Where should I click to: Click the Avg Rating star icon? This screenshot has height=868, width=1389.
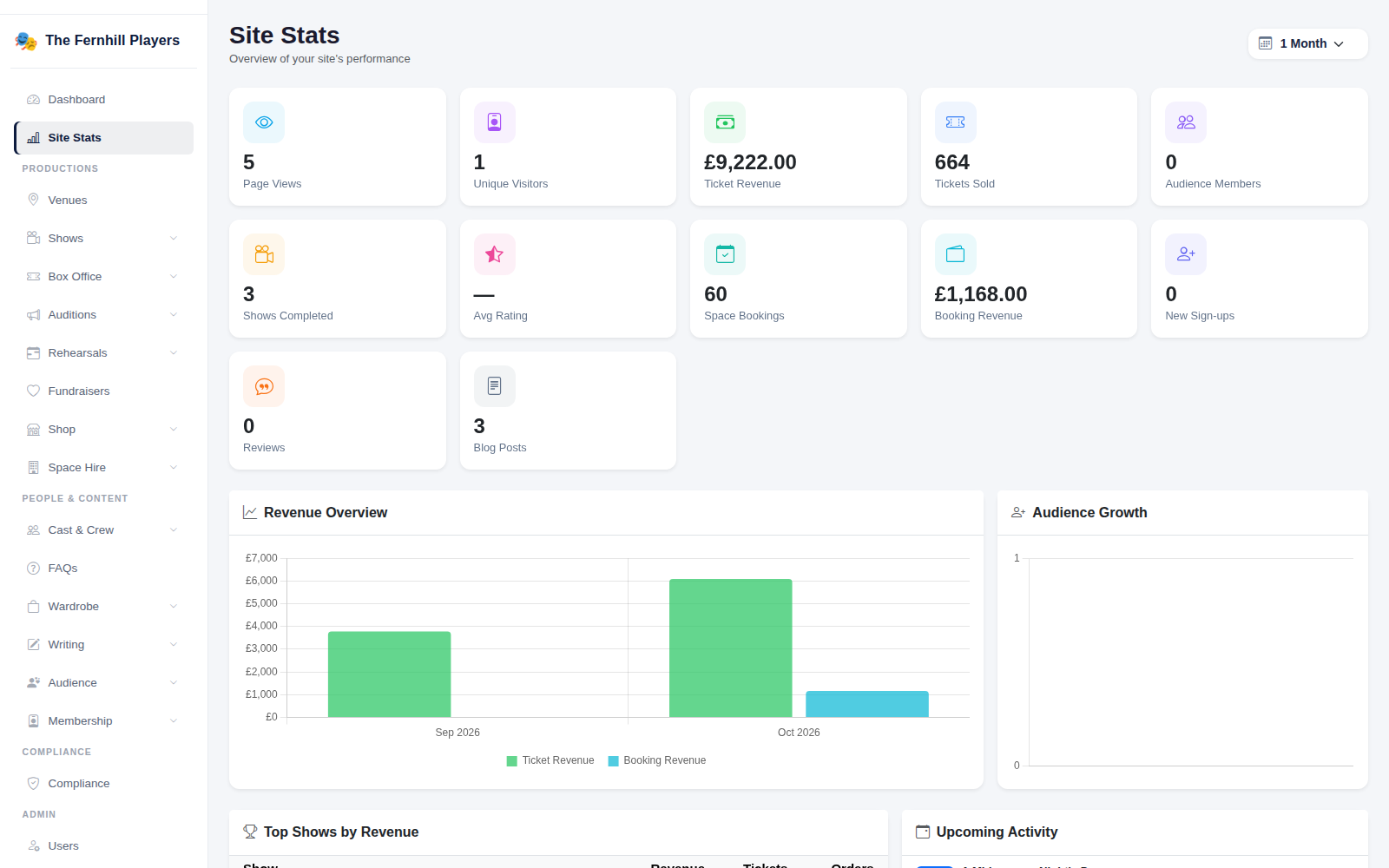pyautogui.click(x=495, y=254)
